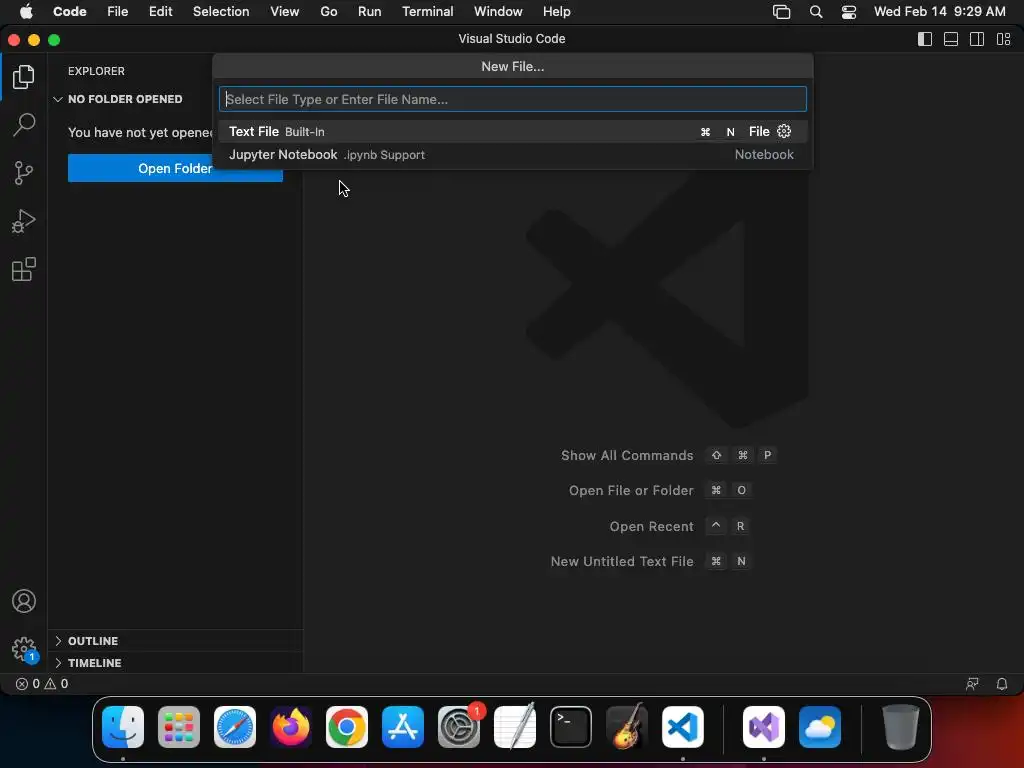
Task: Open the Source Control view
Action: [24, 173]
